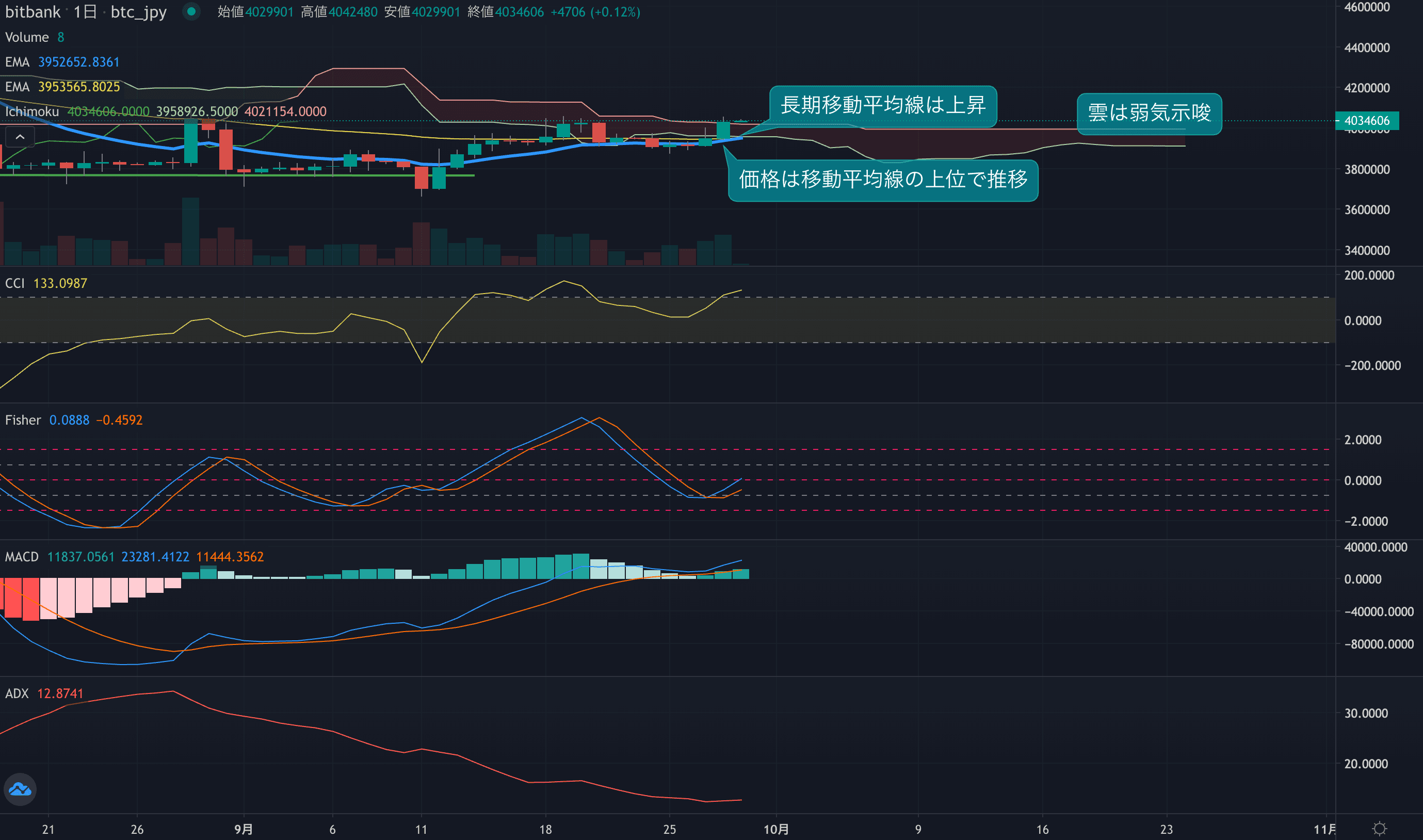1423x840 pixels.
Task: Click the Volume indicator legend label
Action: [27, 37]
